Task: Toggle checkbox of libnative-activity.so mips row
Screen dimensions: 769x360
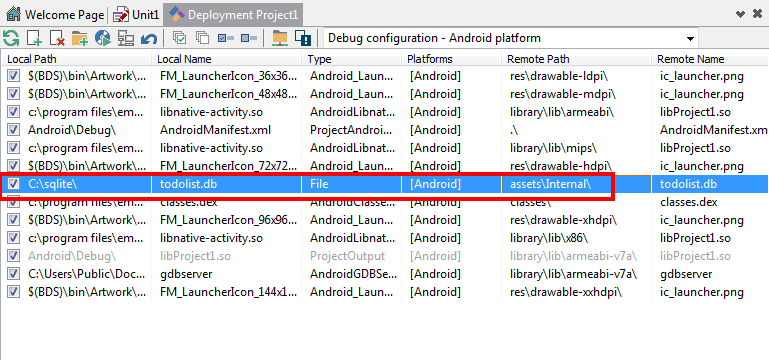Action: (x=14, y=148)
